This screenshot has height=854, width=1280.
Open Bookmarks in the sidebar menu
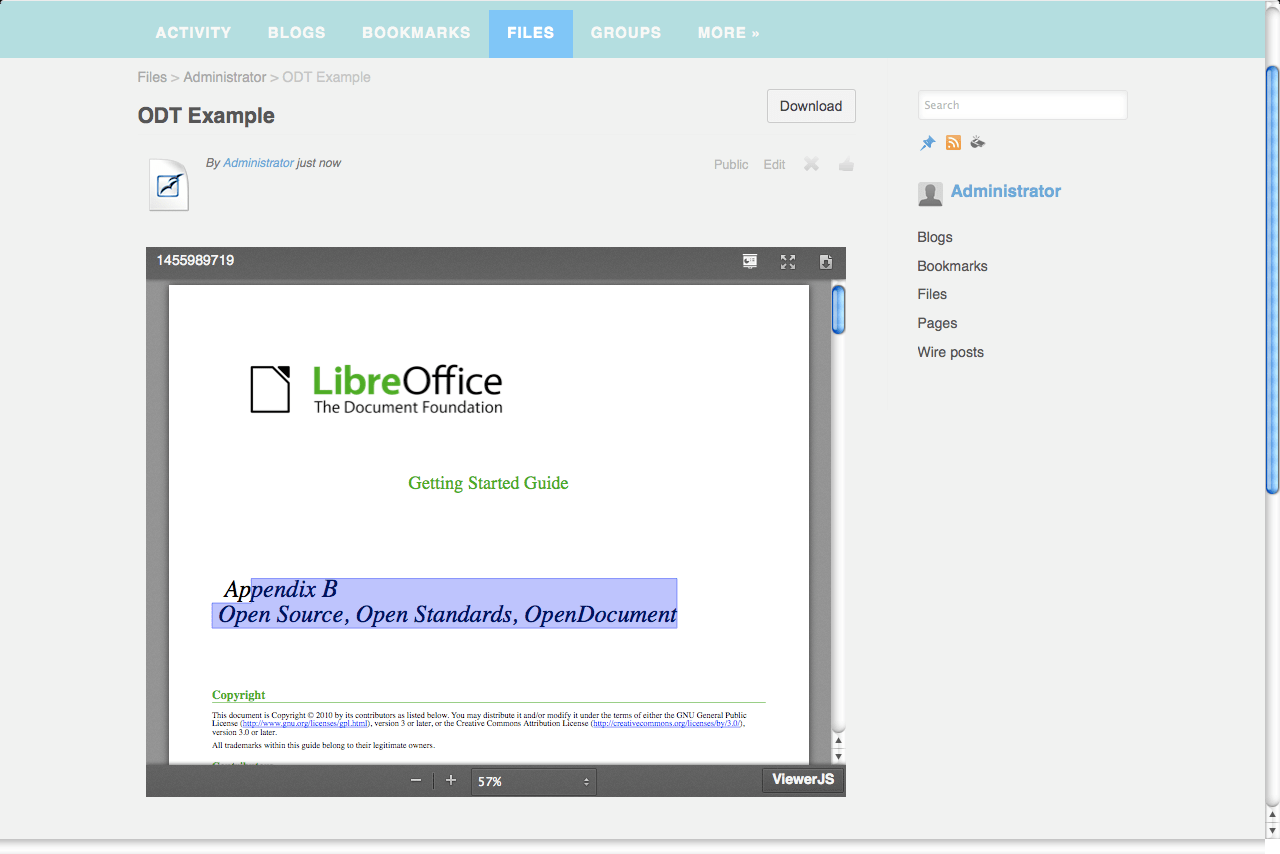coord(952,266)
